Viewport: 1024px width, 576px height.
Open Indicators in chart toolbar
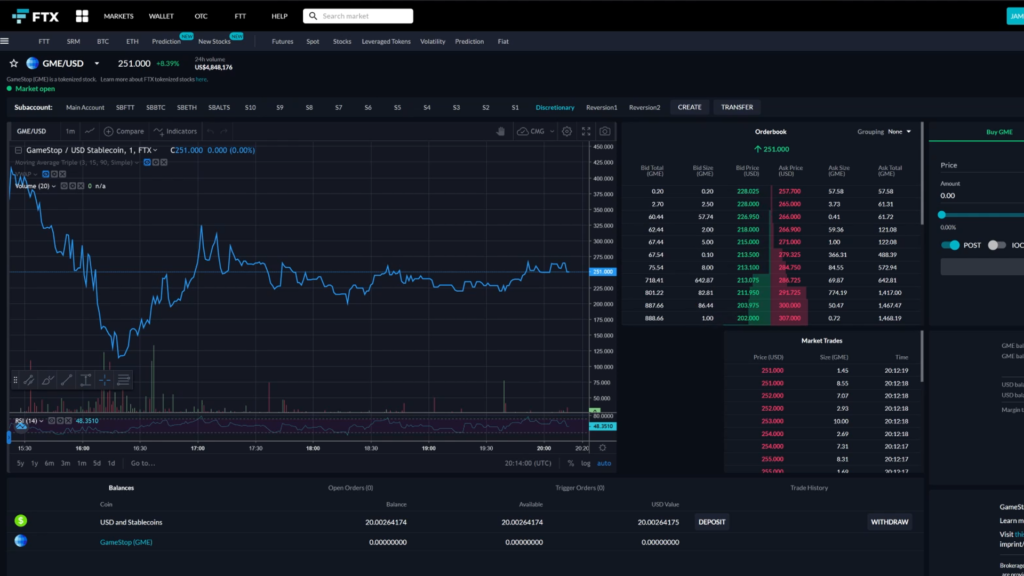(175, 131)
